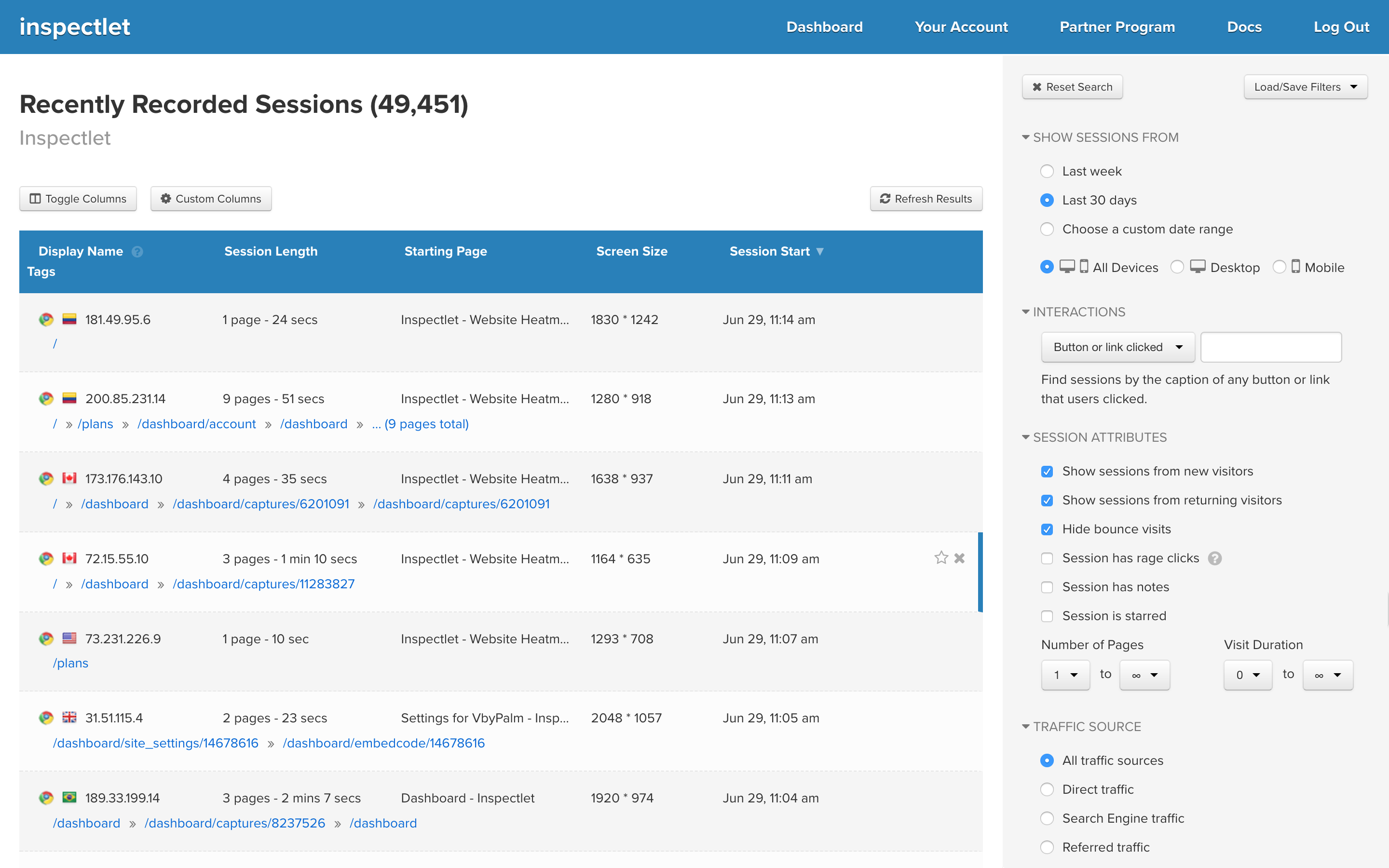The height and width of the screenshot is (868, 1389).
Task: Click Canada flag for 72.15.55.10
Action: tap(69, 558)
